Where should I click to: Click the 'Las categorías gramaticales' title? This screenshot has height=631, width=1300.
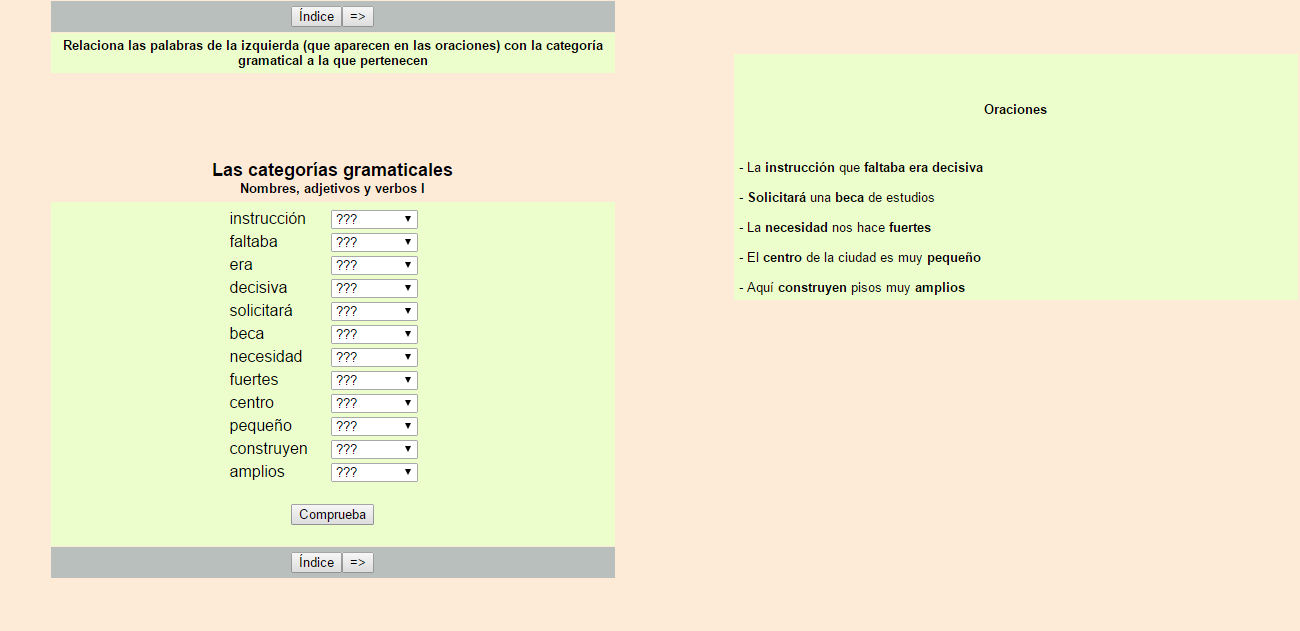tap(332, 170)
